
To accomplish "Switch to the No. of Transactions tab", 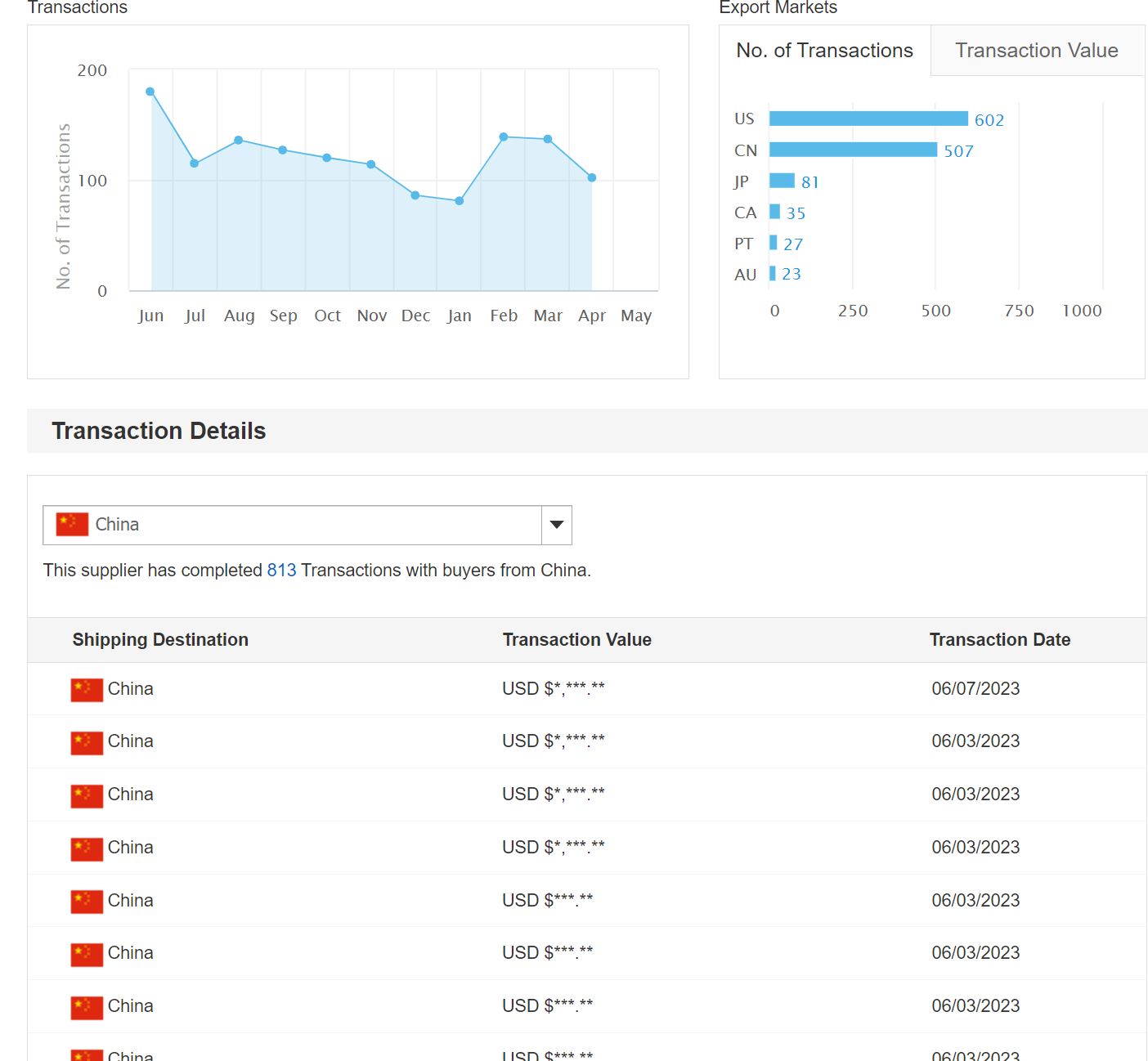I will (x=824, y=51).
